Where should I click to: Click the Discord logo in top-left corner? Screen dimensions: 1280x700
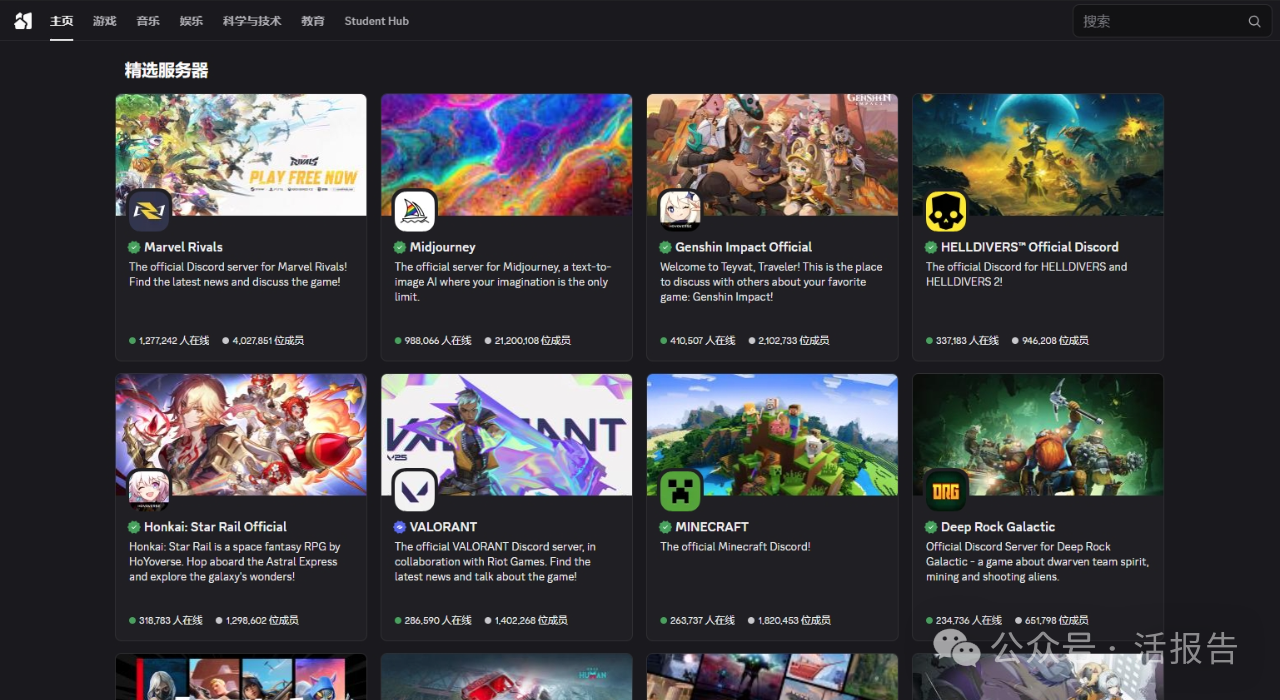pos(23,21)
